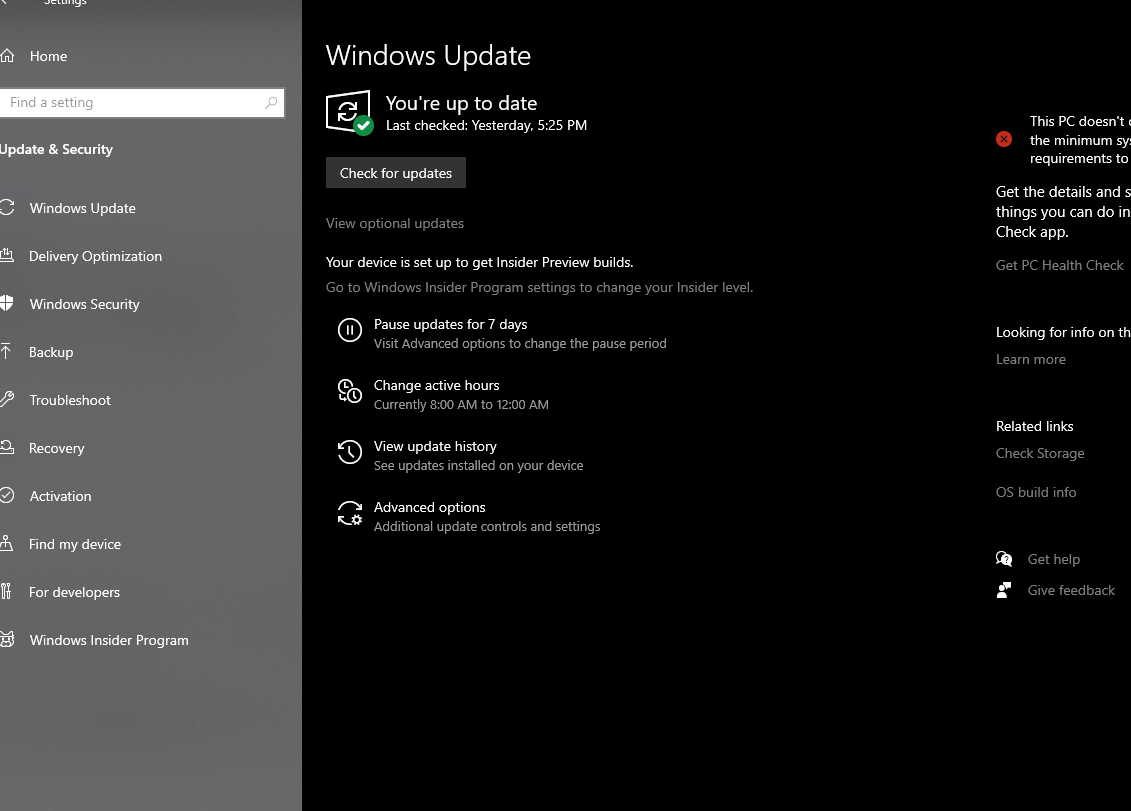Go to Activation settings
Screen dimensions: 1131x811
pos(60,496)
